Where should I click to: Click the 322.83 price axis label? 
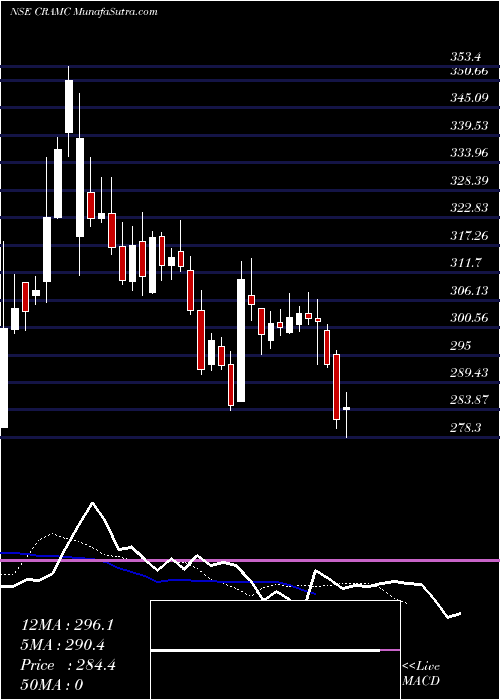pos(469,208)
